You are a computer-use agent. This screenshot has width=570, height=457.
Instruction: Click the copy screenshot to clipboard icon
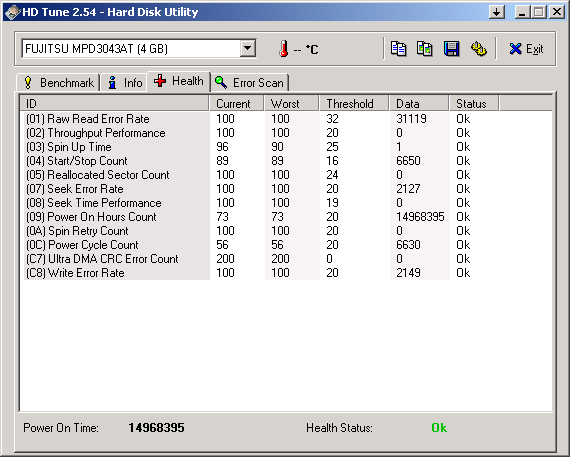(x=425, y=49)
